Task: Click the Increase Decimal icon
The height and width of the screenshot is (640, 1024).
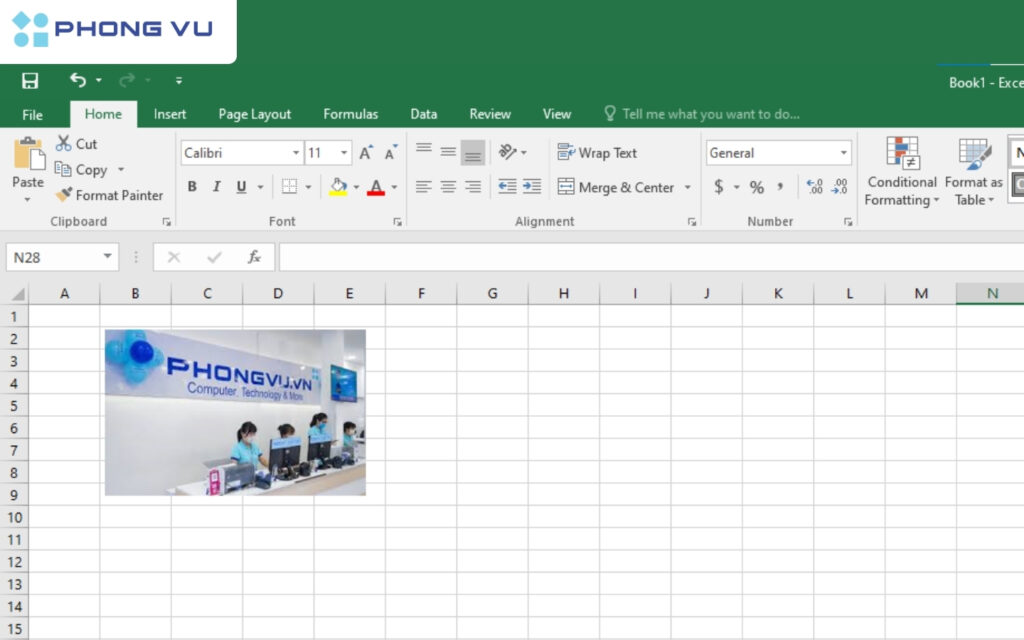Action: (x=814, y=187)
